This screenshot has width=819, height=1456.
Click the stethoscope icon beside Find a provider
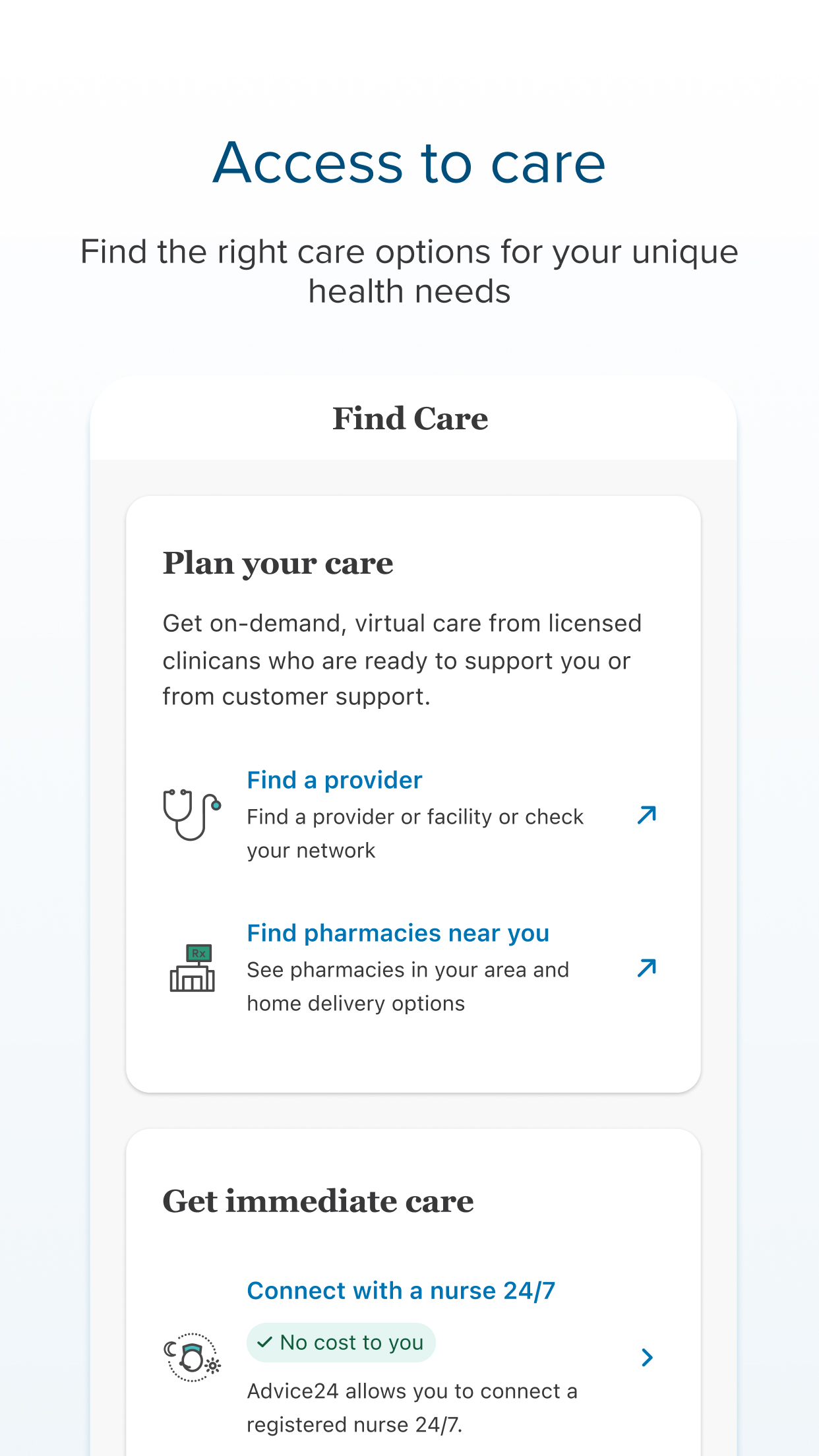click(x=192, y=814)
